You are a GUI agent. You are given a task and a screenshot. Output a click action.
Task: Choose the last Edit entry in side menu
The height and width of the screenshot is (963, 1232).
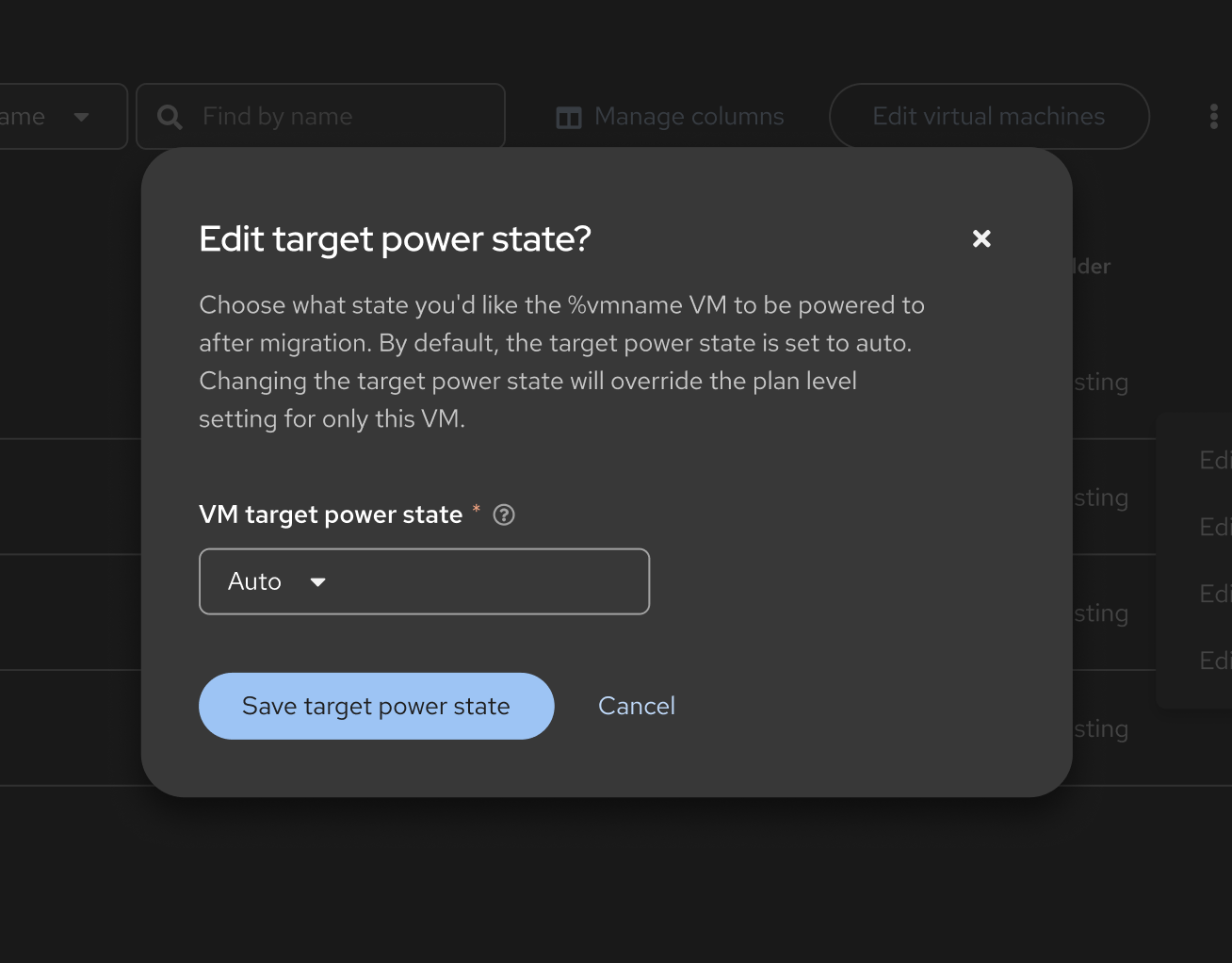[1214, 661]
